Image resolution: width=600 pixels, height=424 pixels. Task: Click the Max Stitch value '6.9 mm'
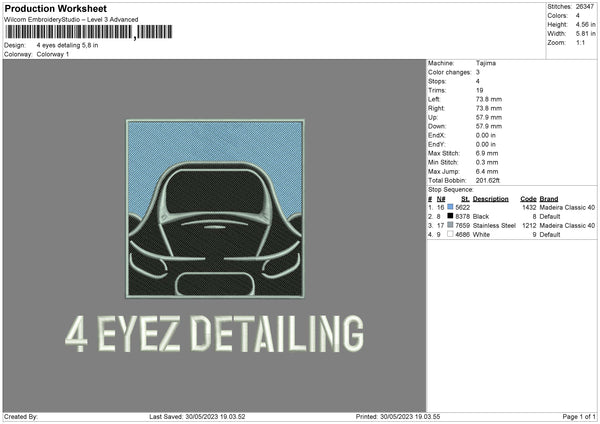[x=487, y=153]
